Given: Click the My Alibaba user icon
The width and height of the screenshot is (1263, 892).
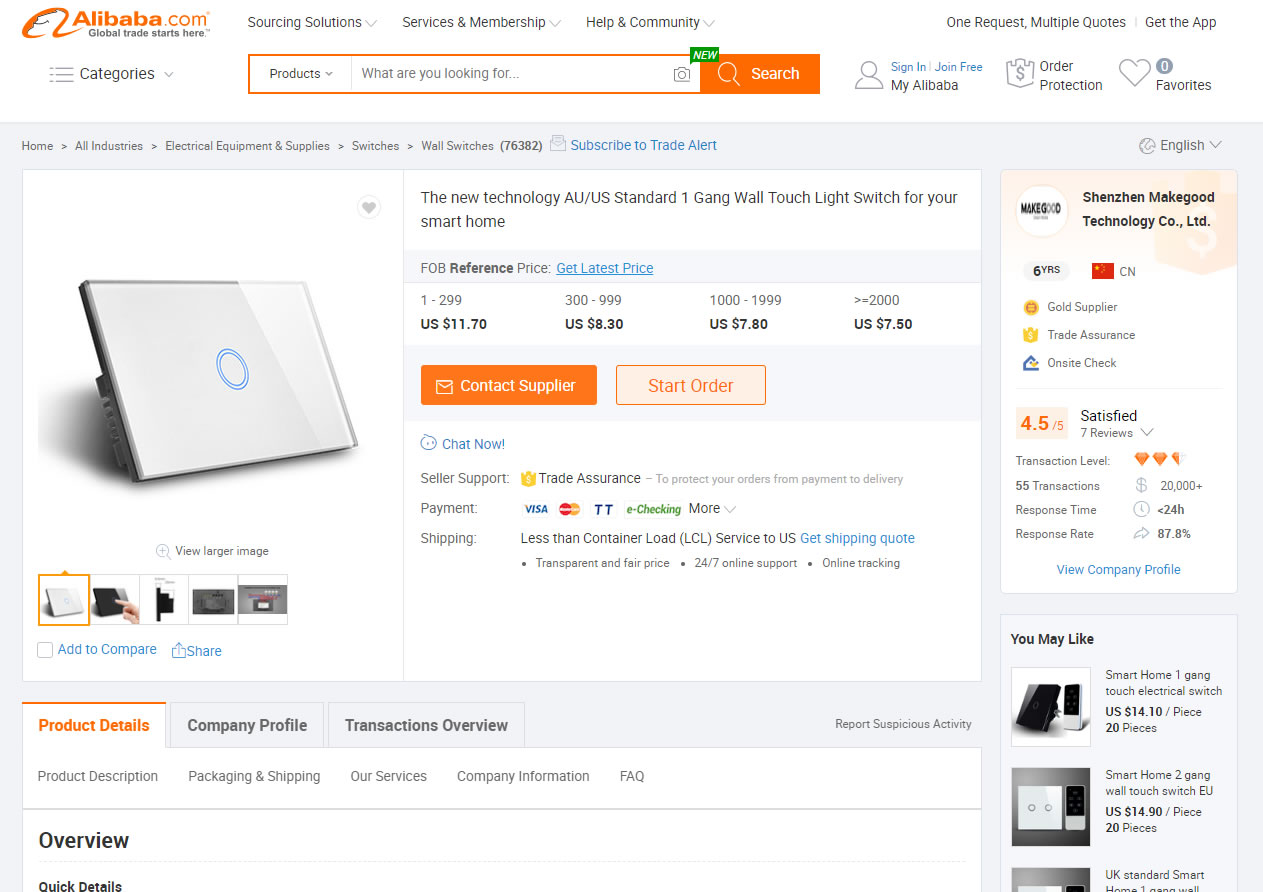Looking at the screenshot, I should click(869, 75).
